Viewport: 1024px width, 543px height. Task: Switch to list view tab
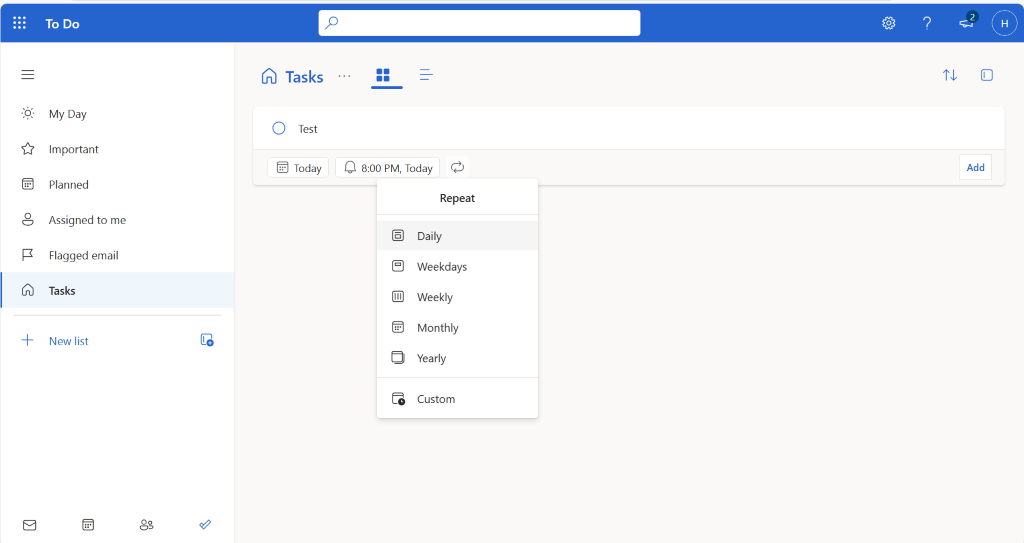click(x=426, y=76)
